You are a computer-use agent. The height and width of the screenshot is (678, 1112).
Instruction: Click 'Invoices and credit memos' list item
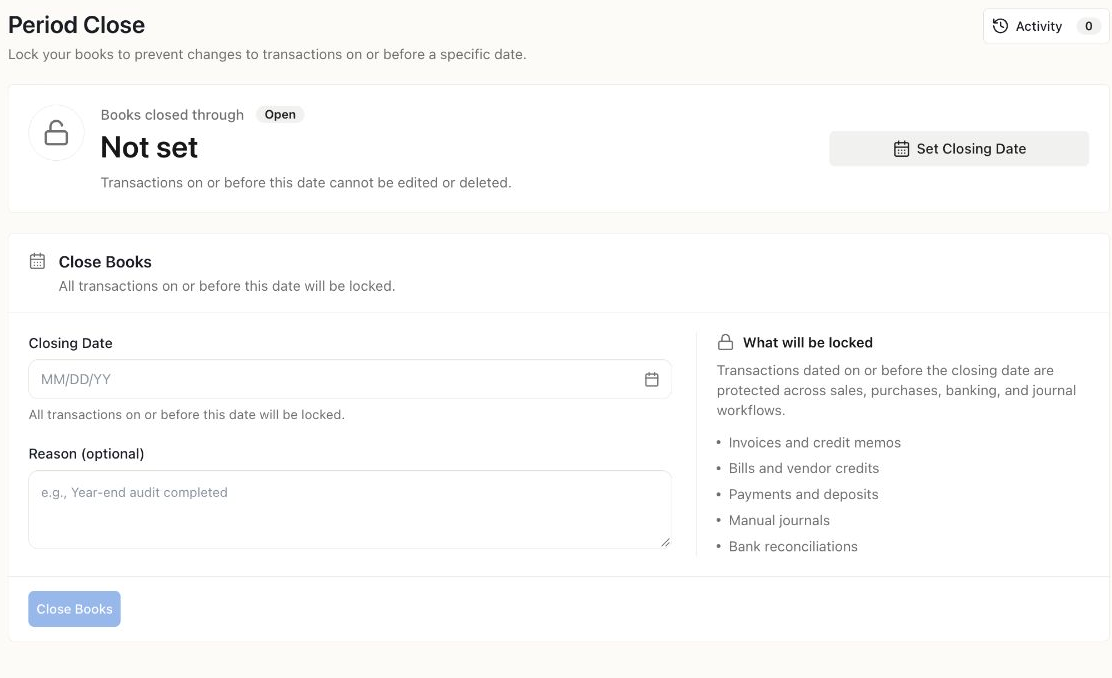pyautogui.click(x=814, y=443)
